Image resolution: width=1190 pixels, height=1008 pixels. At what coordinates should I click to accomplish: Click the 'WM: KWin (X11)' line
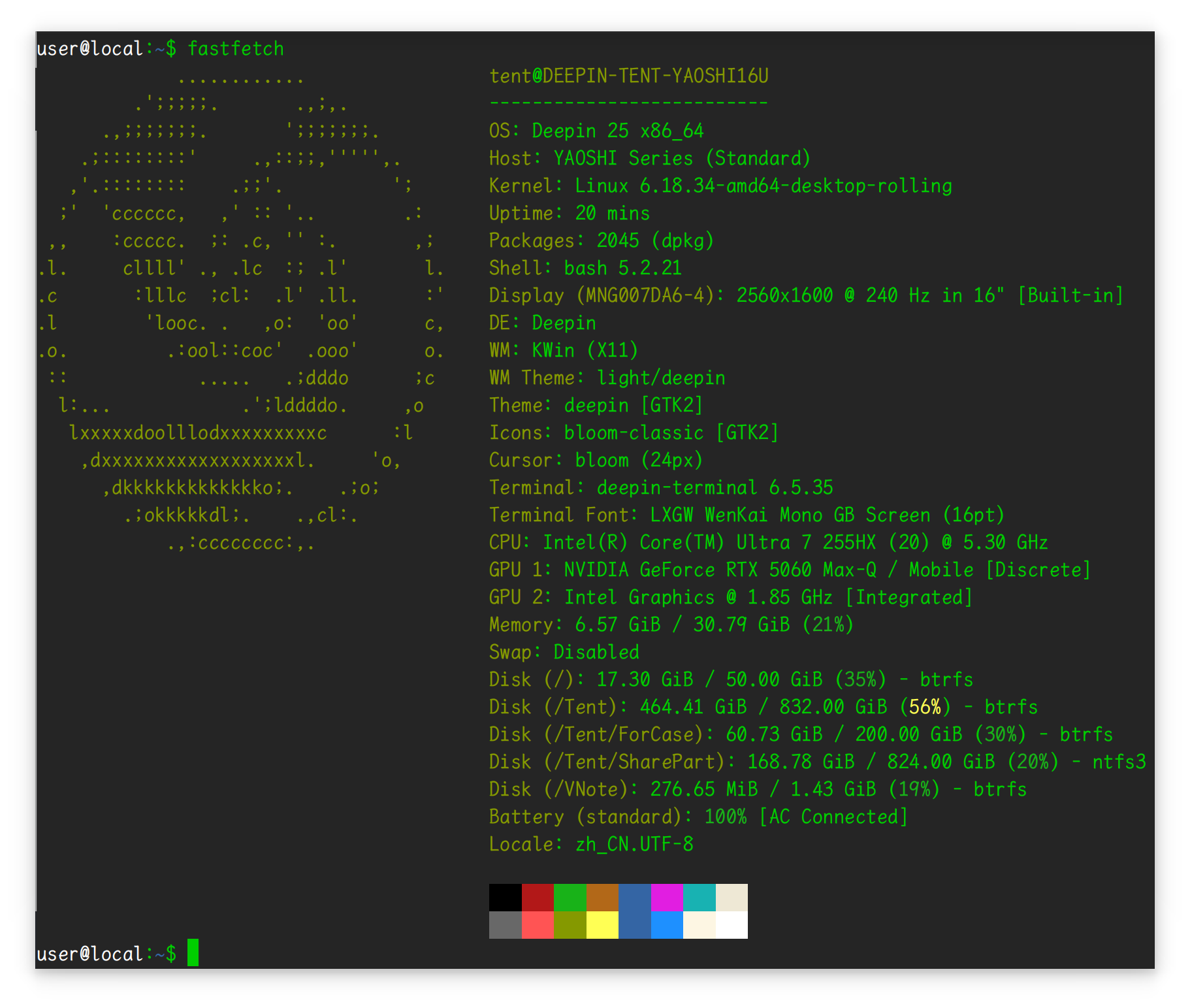point(564,351)
